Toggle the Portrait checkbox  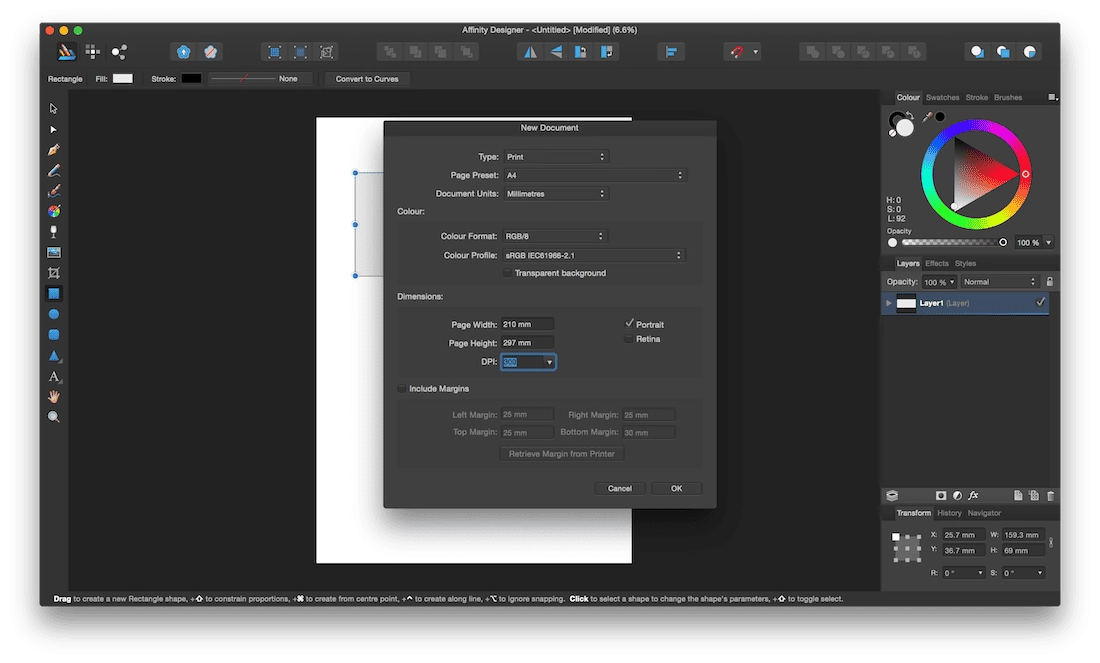[629, 324]
